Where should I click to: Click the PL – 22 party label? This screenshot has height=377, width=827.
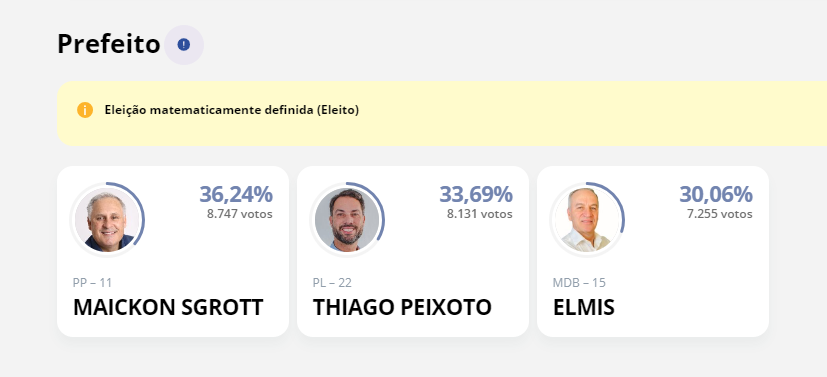[x=332, y=283]
